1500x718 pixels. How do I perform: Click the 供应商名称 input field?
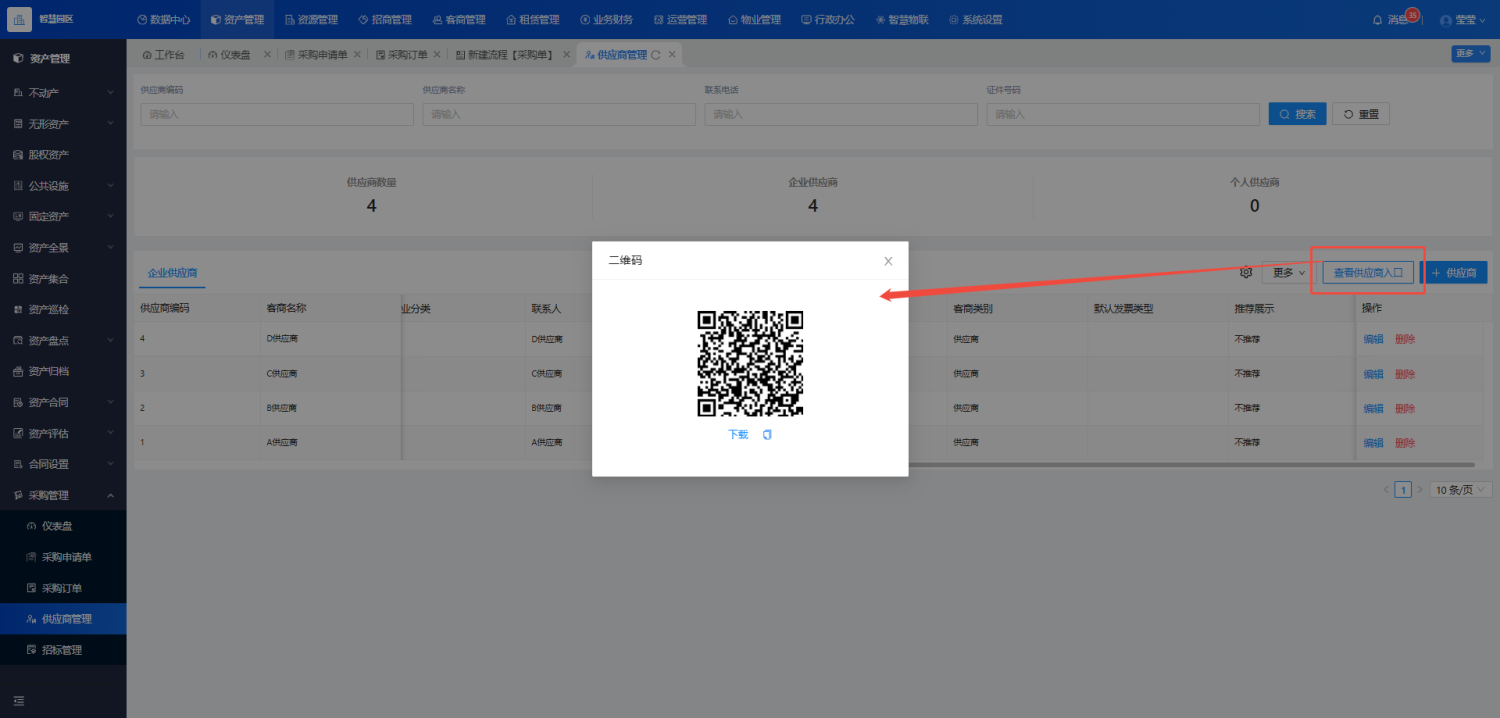[x=559, y=114]
